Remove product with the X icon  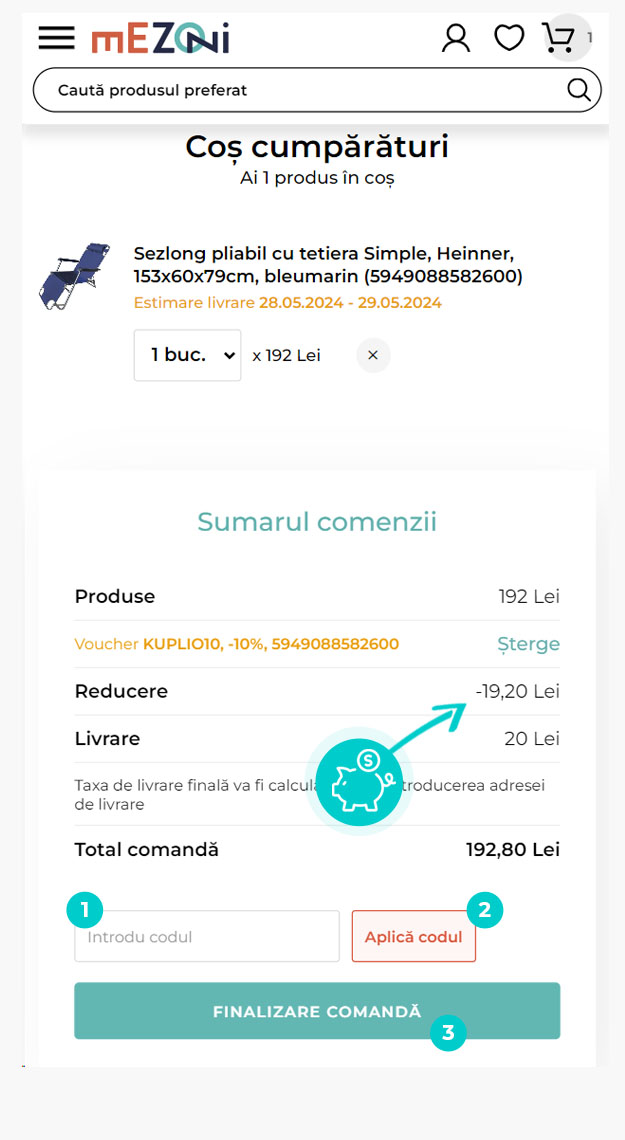(373, 355)
